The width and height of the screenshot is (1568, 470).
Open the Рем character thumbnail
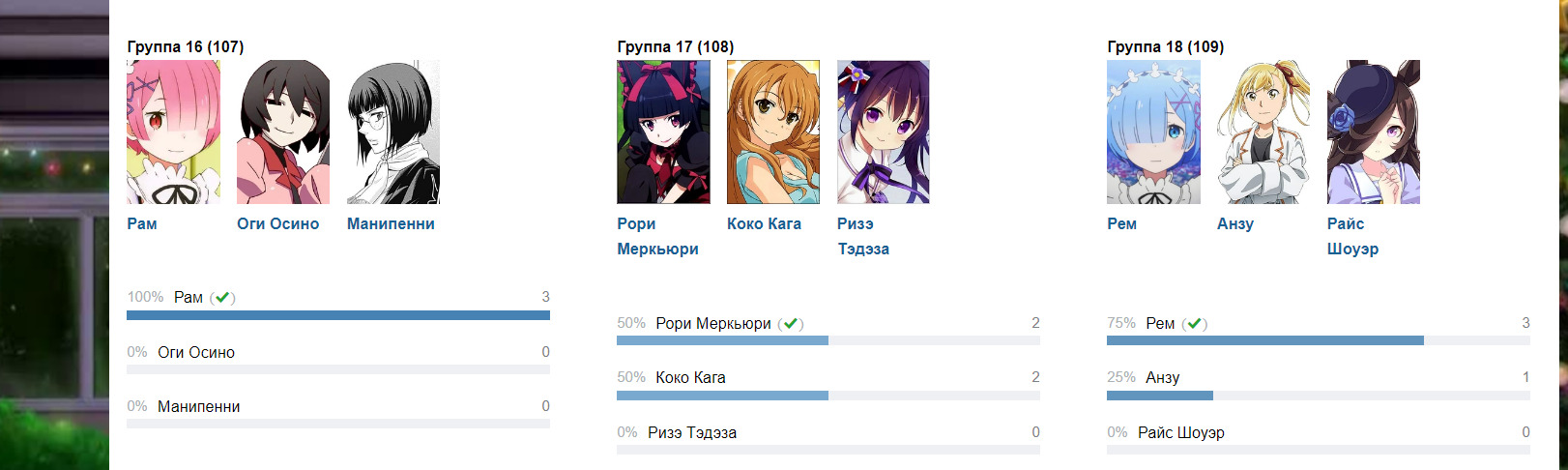(1153, 132)
